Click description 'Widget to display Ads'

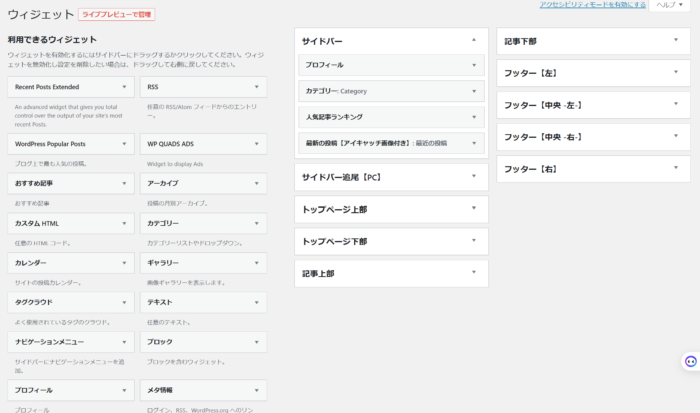click(x=175, y=164)
